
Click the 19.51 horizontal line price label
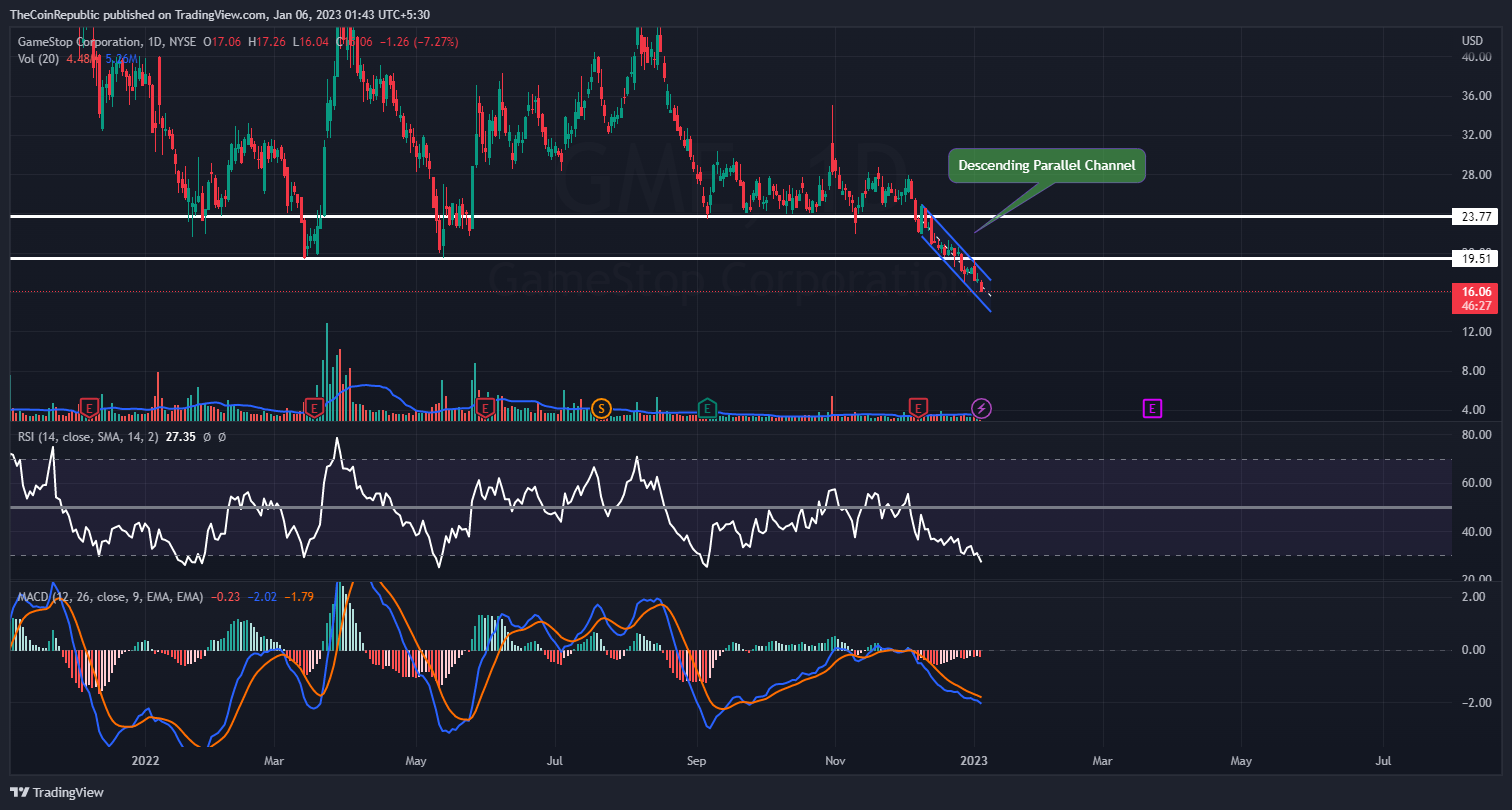pyautogui.click(x=1476, y=258)
